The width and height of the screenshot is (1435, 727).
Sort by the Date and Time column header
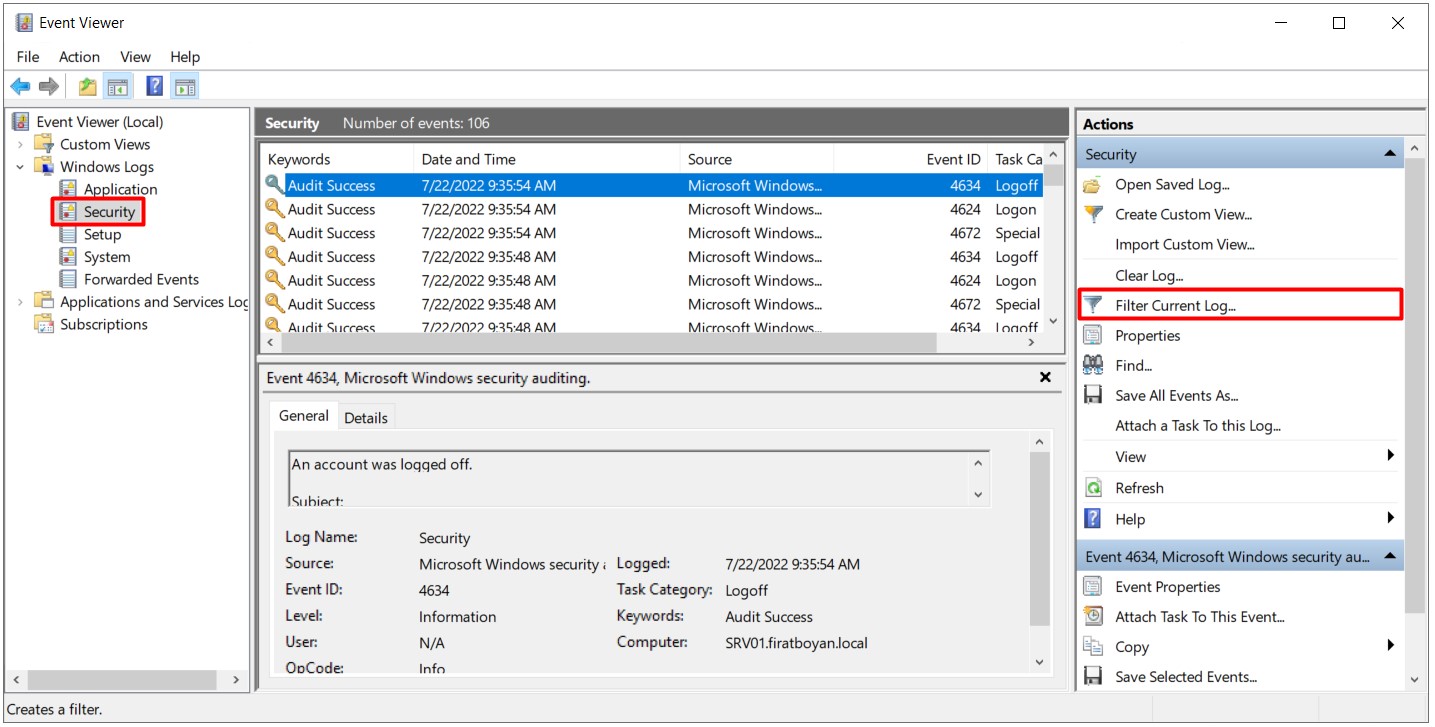click(x=547, y=159)
